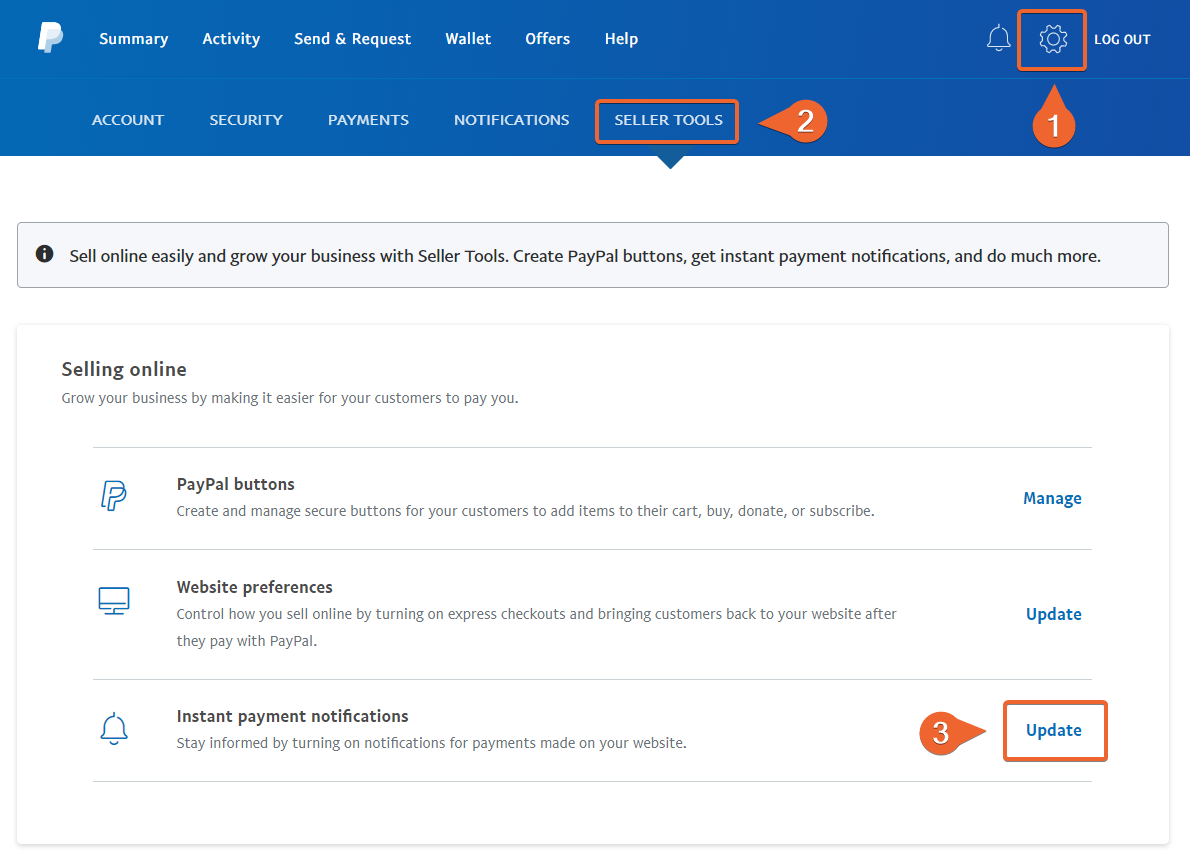
Task: Click 'Stay informed by turning on' description
Action: 431,742
